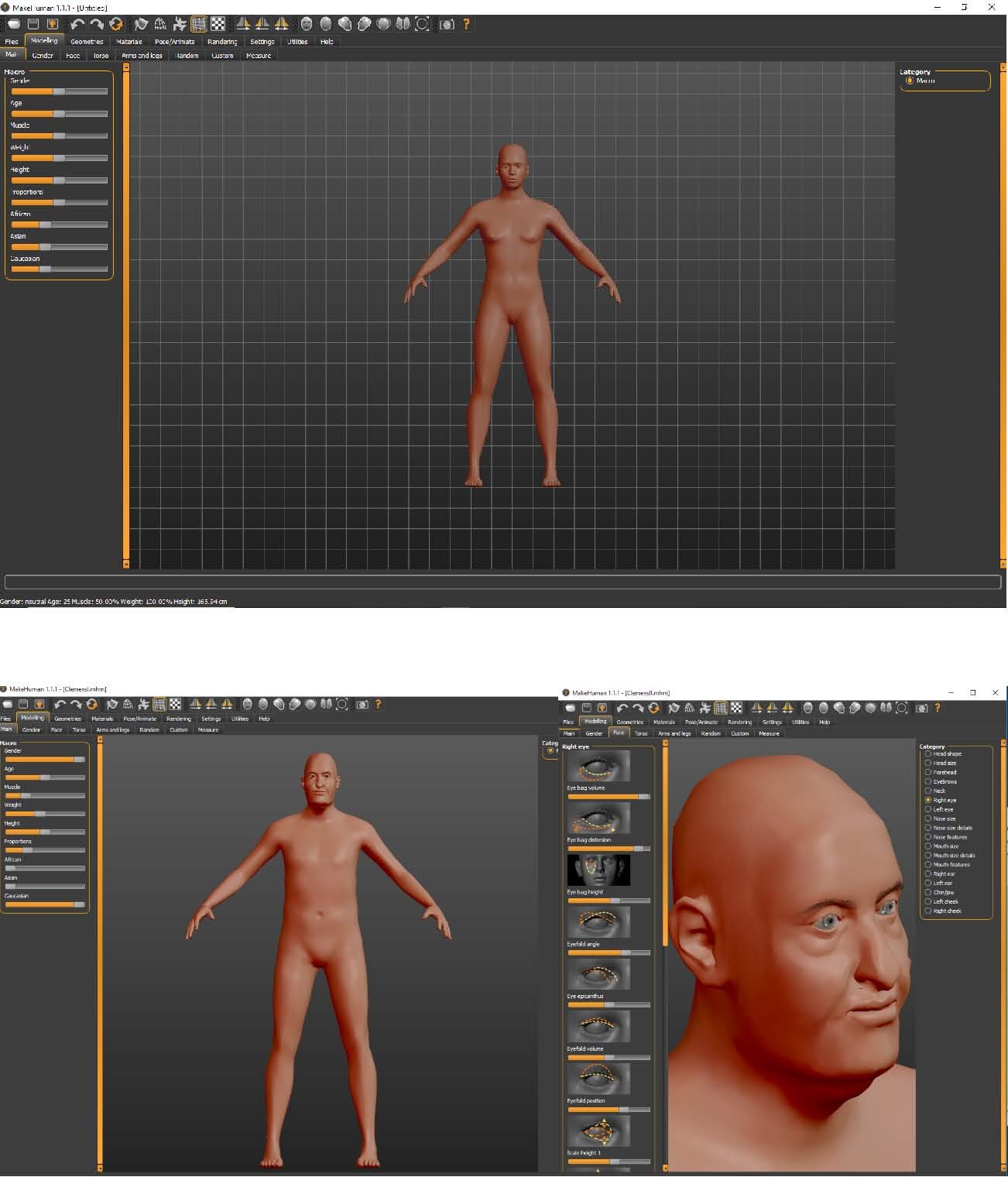The height and width of the screenshot is (1177, 1008).
Task: Toggle the highlighted grid icon in Untitled window
Action: 199,24
